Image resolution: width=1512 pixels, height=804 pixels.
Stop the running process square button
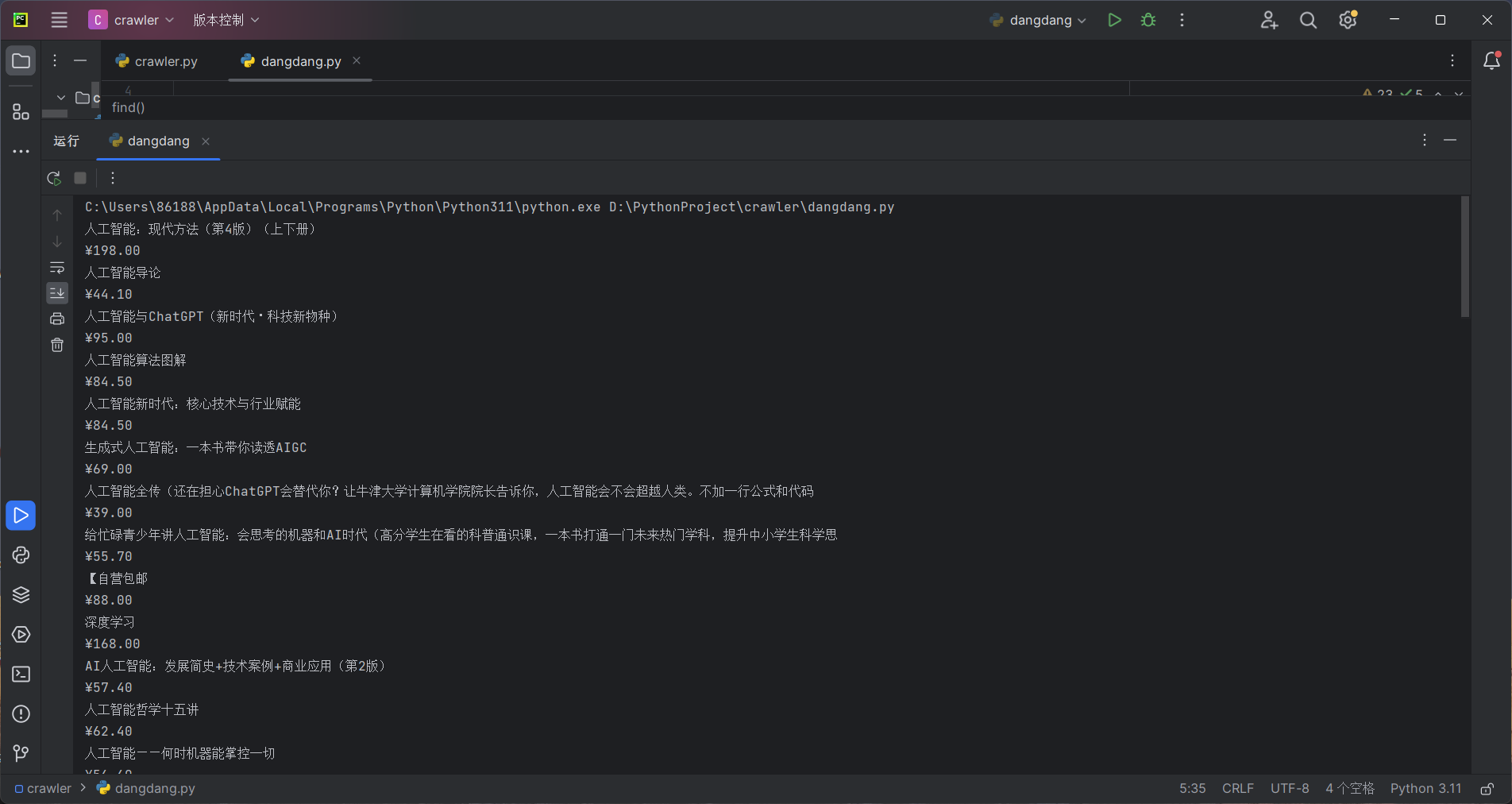tap(80, 178)
